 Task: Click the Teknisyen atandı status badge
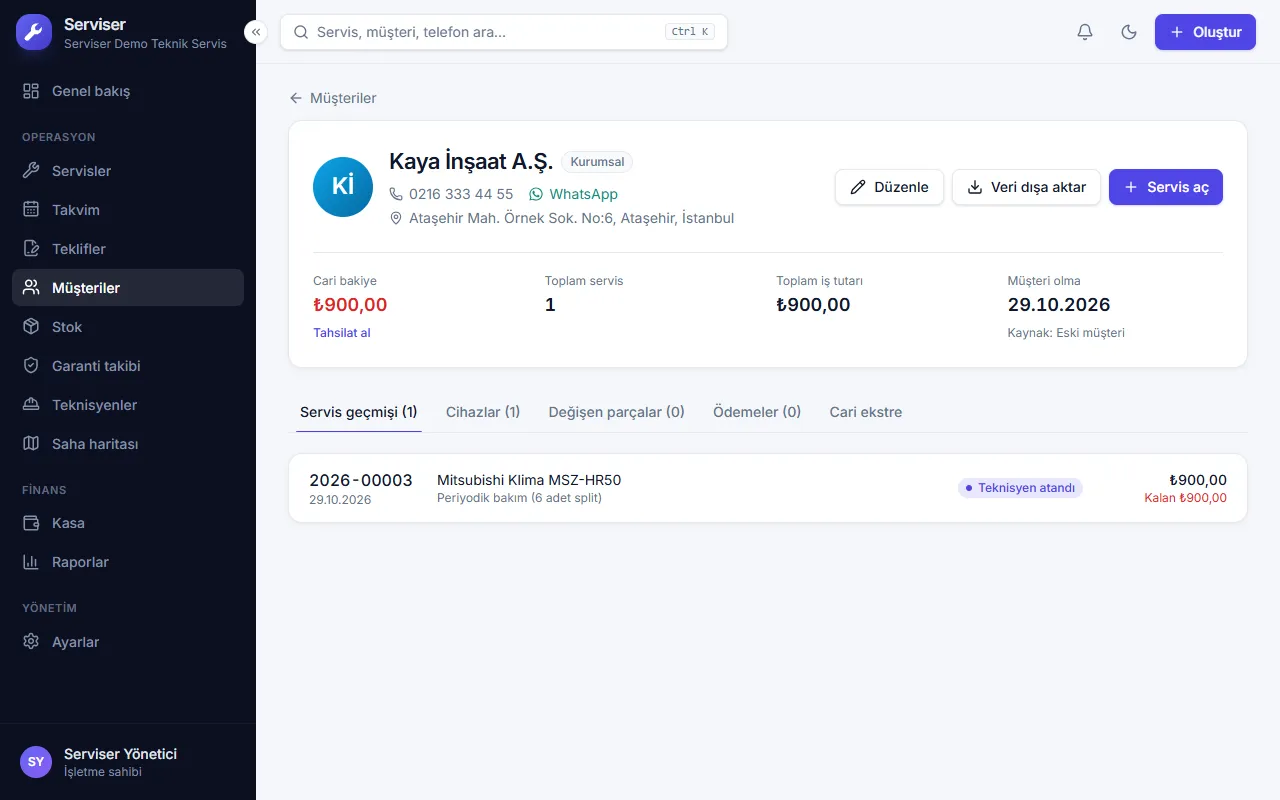(1020, 488)
